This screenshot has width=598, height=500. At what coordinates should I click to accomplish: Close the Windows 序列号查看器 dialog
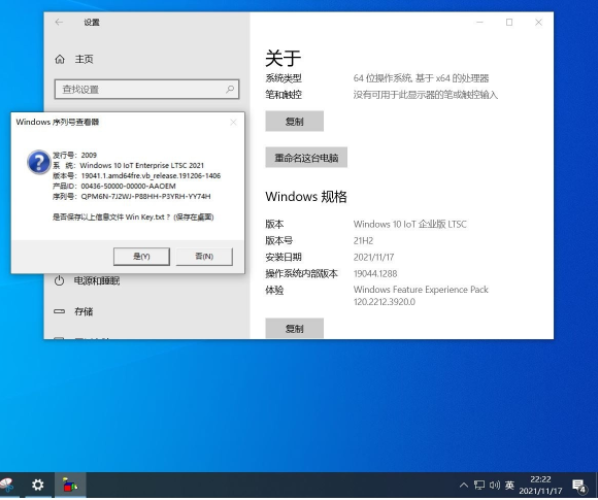(x=233, y=122)
